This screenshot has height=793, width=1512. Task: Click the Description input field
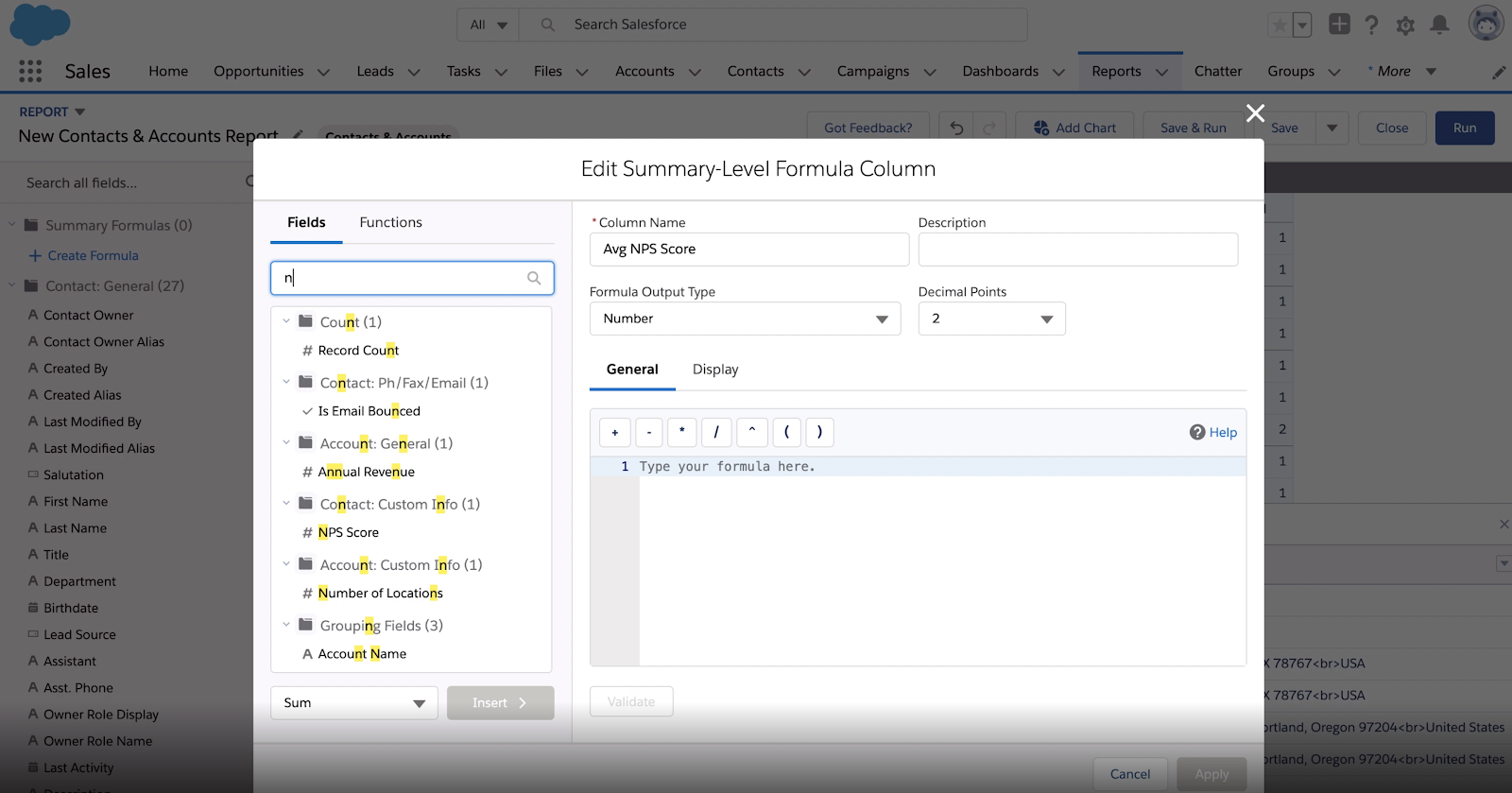(1078, 250)
